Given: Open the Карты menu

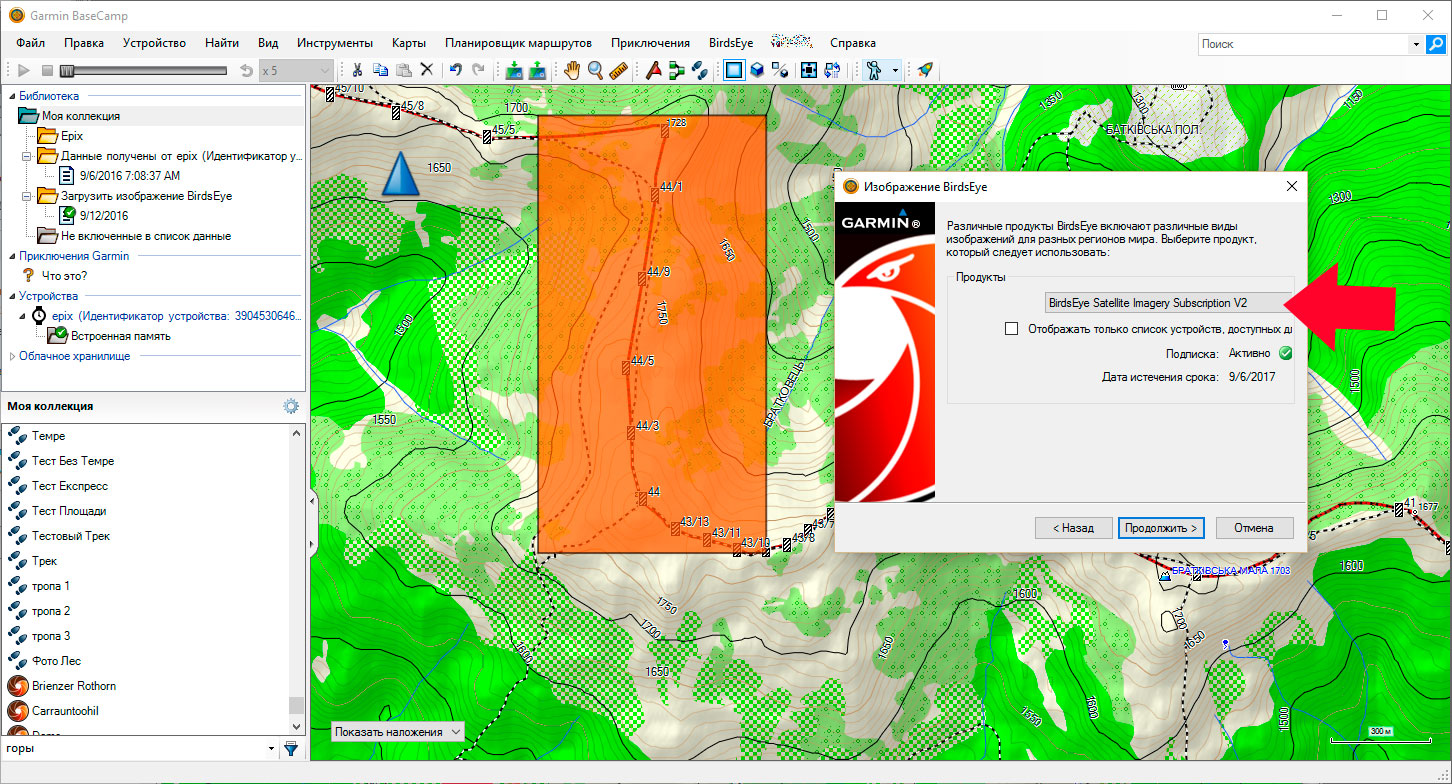Looking at the screenshot, I should click(409, 43).
